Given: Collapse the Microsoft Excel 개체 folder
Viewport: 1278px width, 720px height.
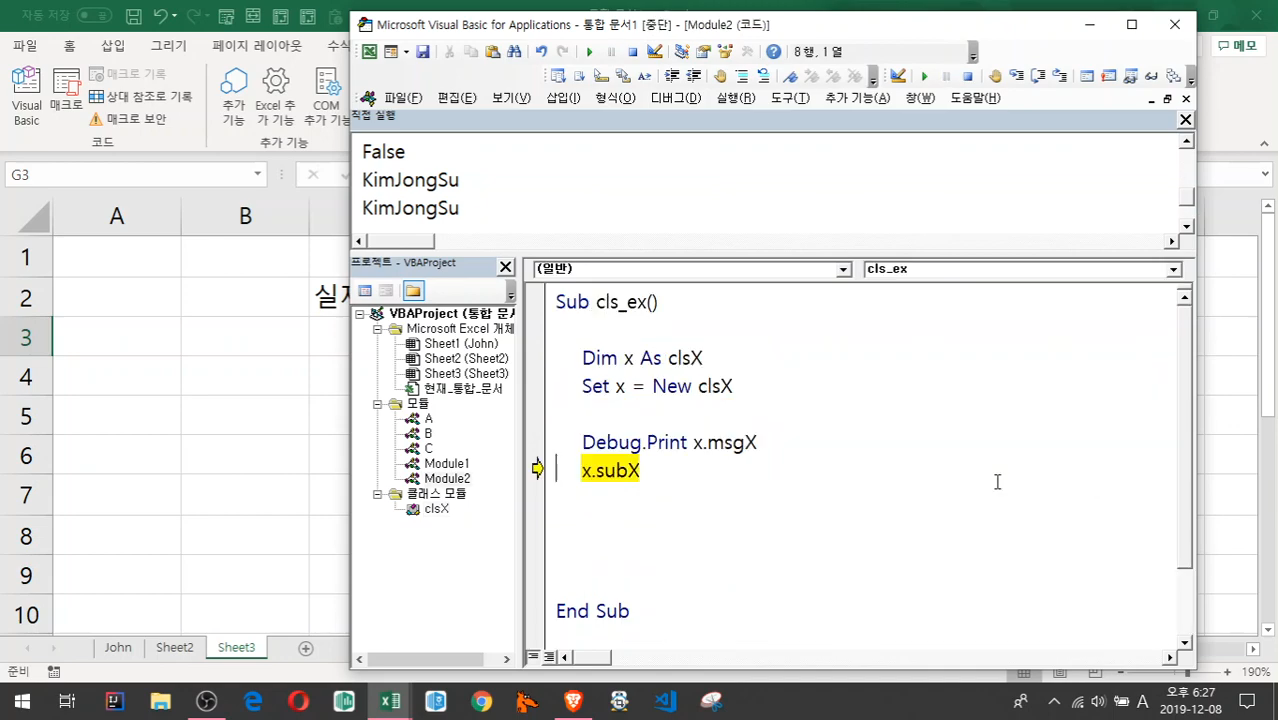Looking at the screenshot, I should 378,329.
